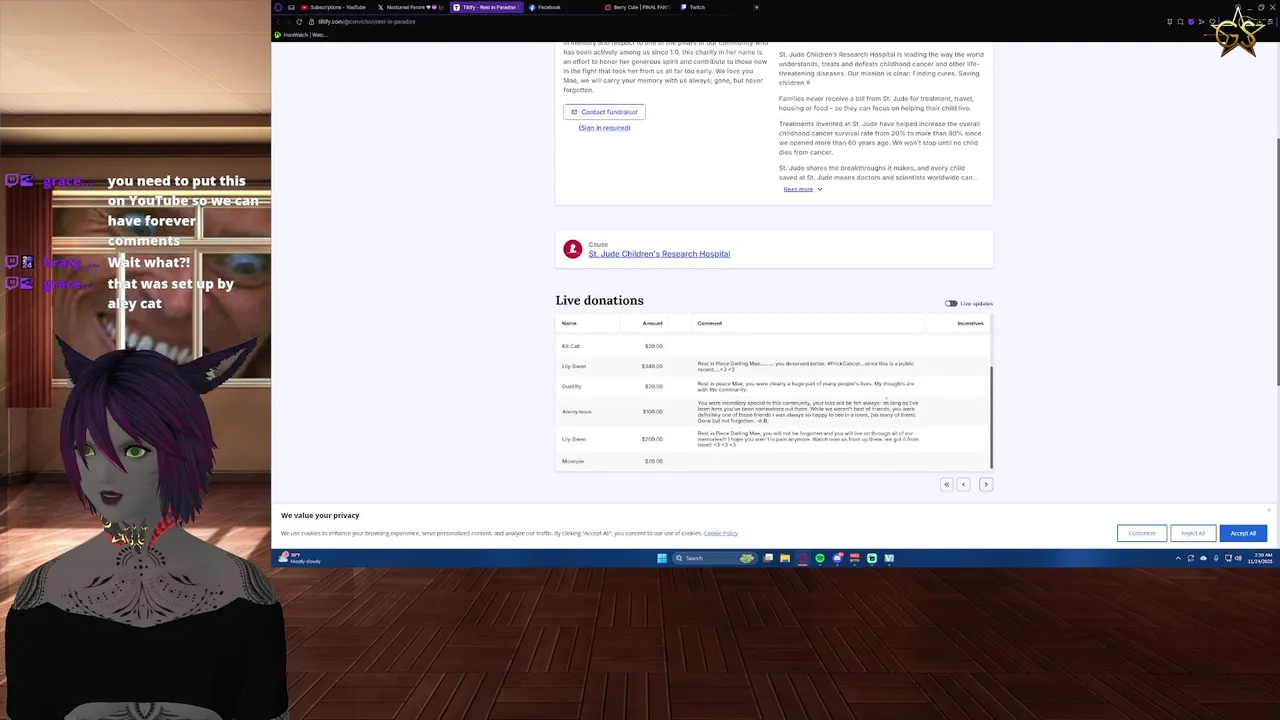Select the Kit Catt donor name
Image resolution: width=1280 pixels, height=720 pixels.
571,346
